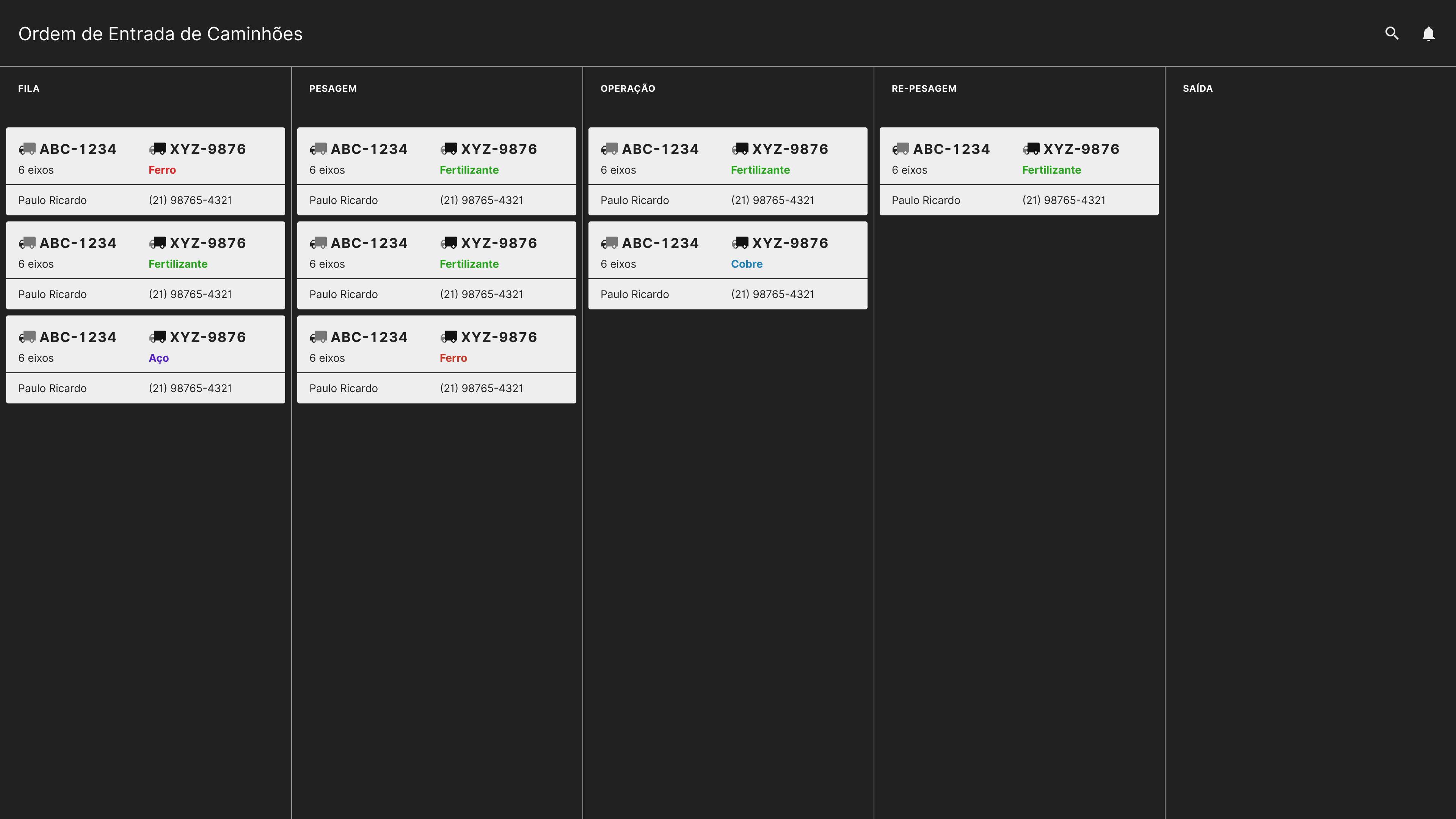Click the Fertilizante label in RE-PESAGEM column
Screen dimensions: 1456x819
coord(1051,169)
